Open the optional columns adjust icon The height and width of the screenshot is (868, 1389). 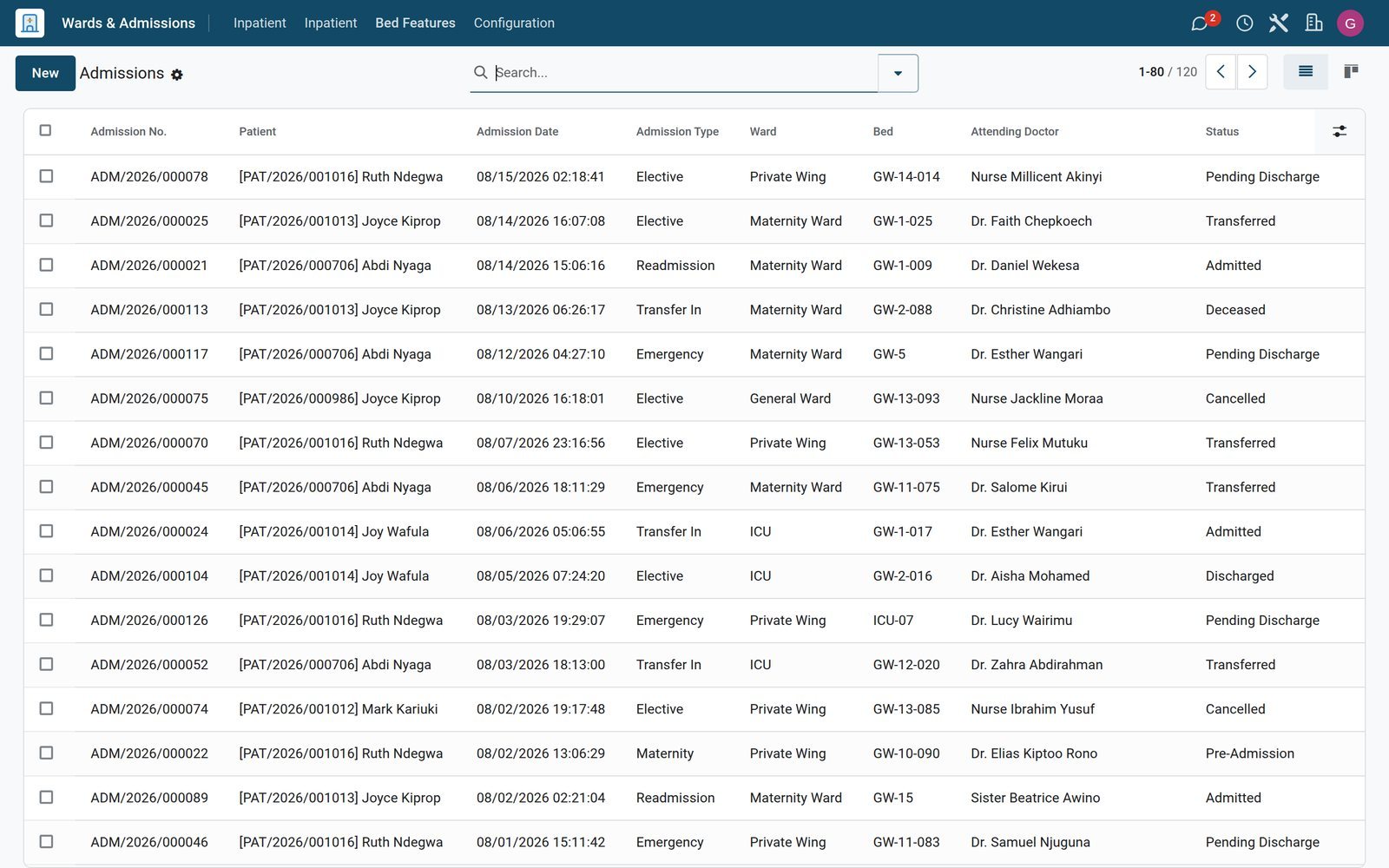point(1340,131)
